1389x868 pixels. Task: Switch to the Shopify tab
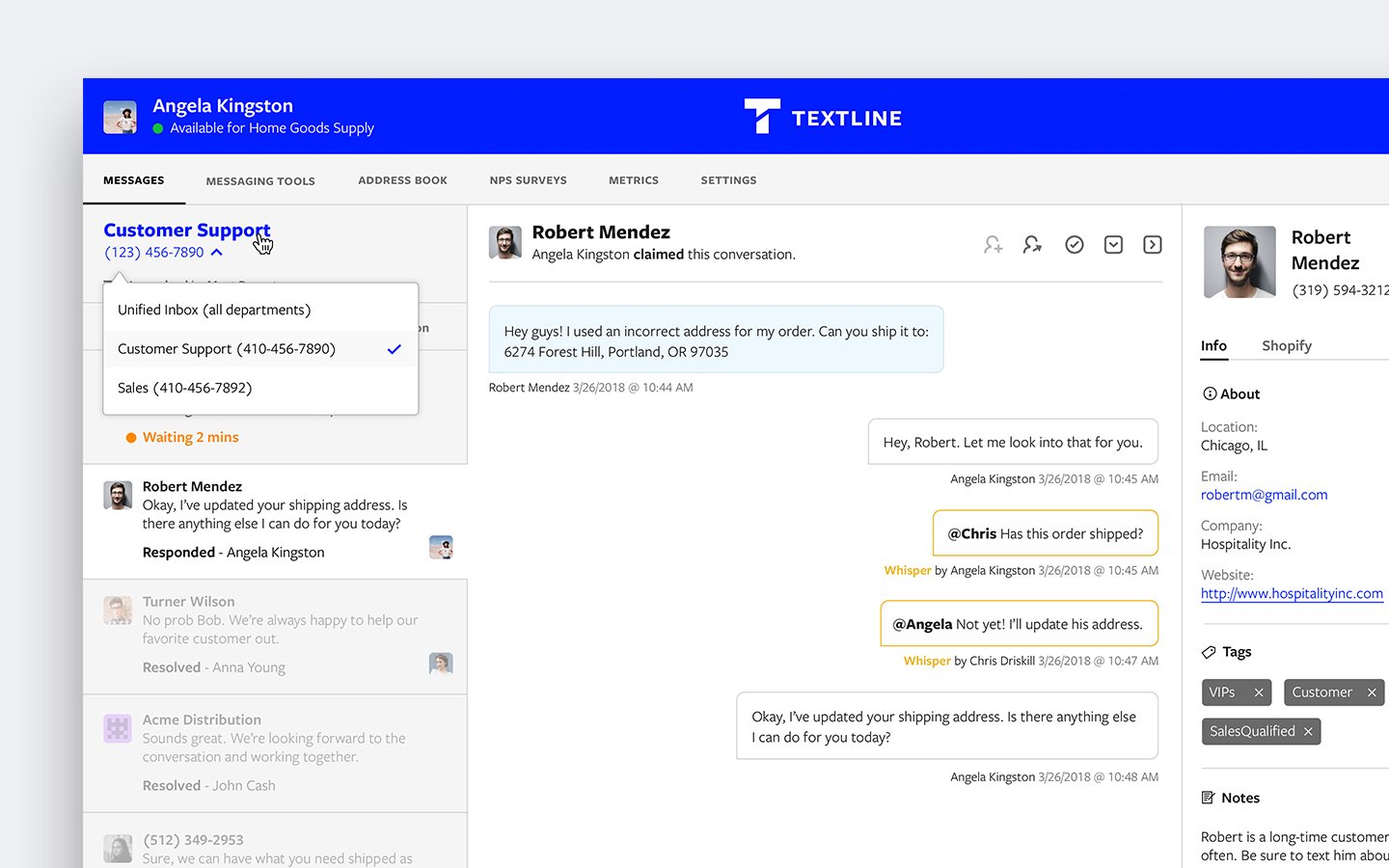(1286, 345)
